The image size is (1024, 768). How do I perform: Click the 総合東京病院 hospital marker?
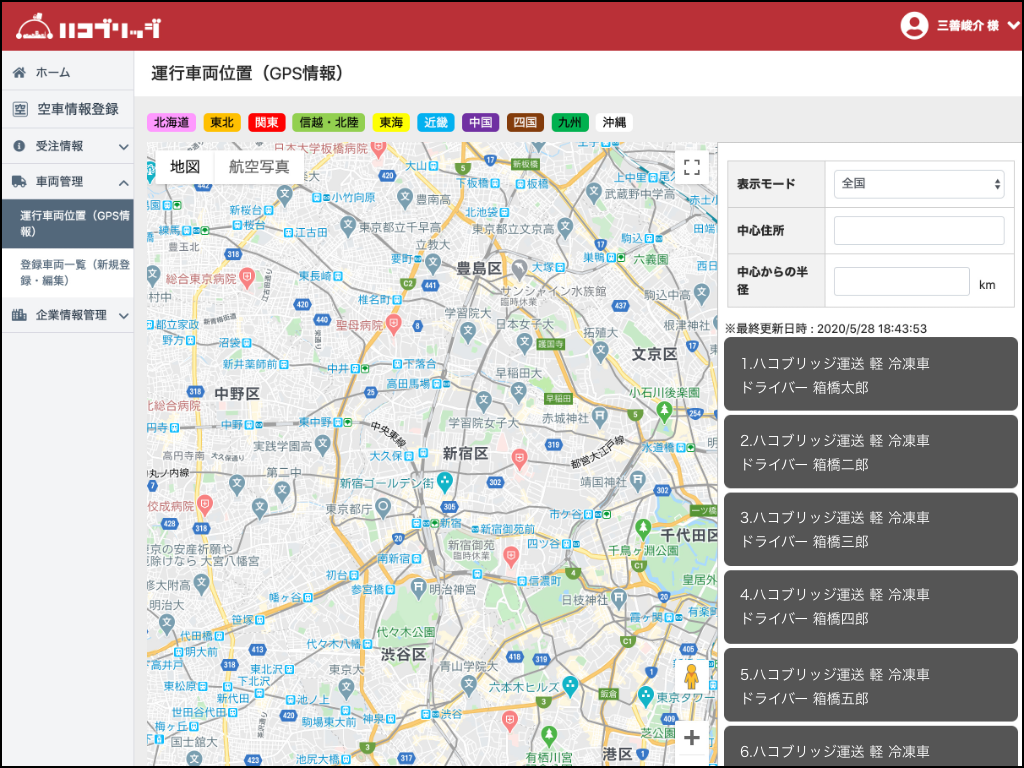pyautogui.click(x=247, y=278)
